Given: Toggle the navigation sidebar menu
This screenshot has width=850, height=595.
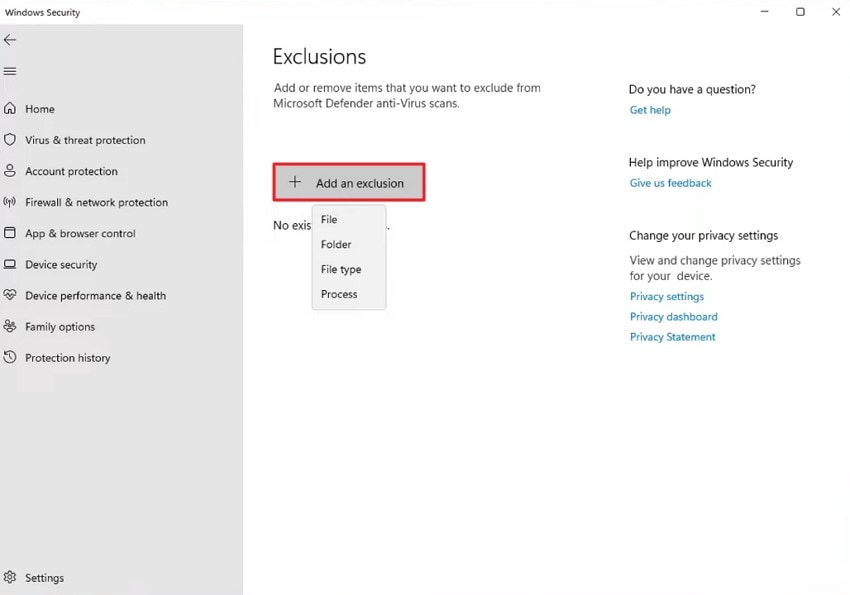Looking at the screenshot, I should click(x=10, y=71).
